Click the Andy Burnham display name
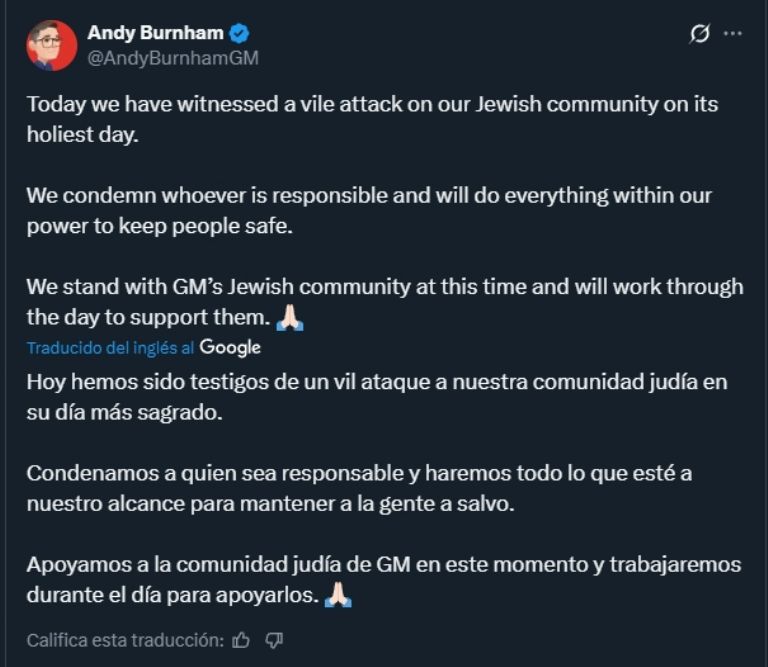This screenshot has height=667, width=768. (x=155, y=33)
